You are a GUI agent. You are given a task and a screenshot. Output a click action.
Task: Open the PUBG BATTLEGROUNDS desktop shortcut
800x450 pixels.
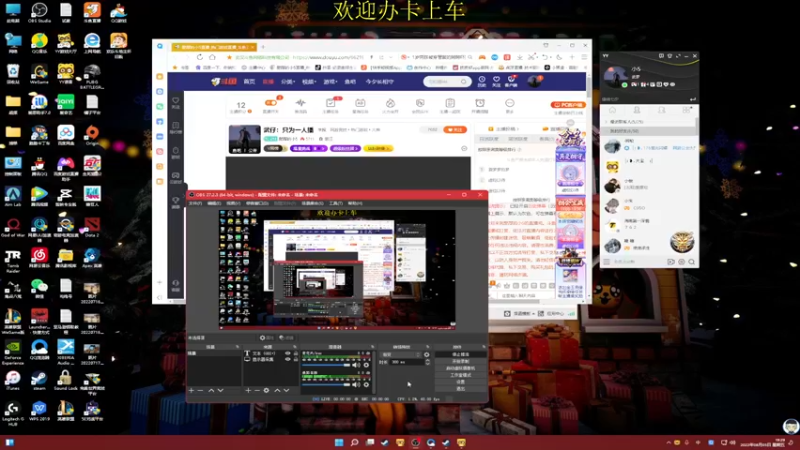pos(92,76)
